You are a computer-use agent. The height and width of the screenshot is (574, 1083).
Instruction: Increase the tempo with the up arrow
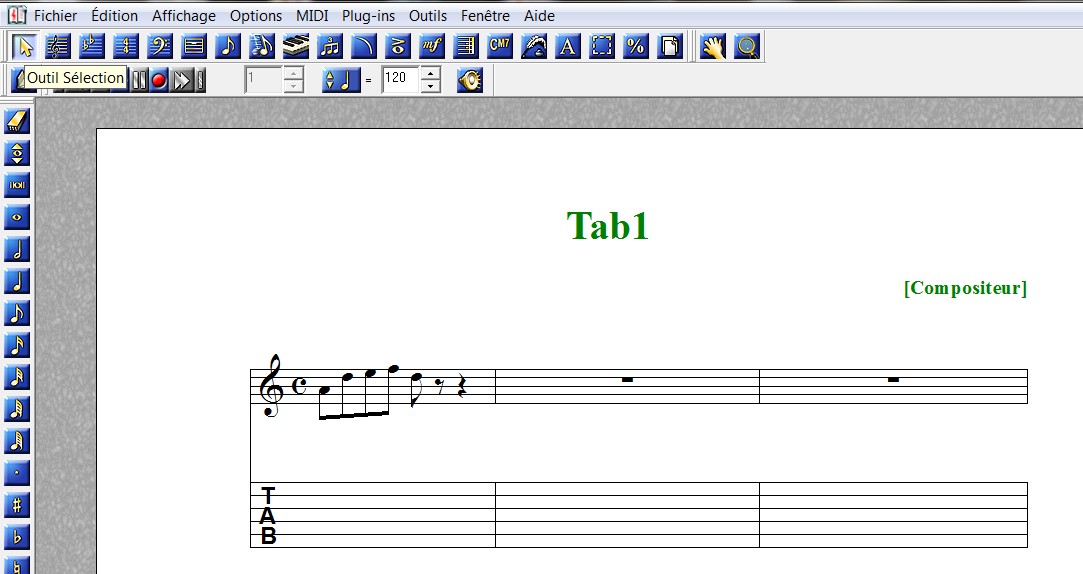pyautogui.click(x=430, y=74)
